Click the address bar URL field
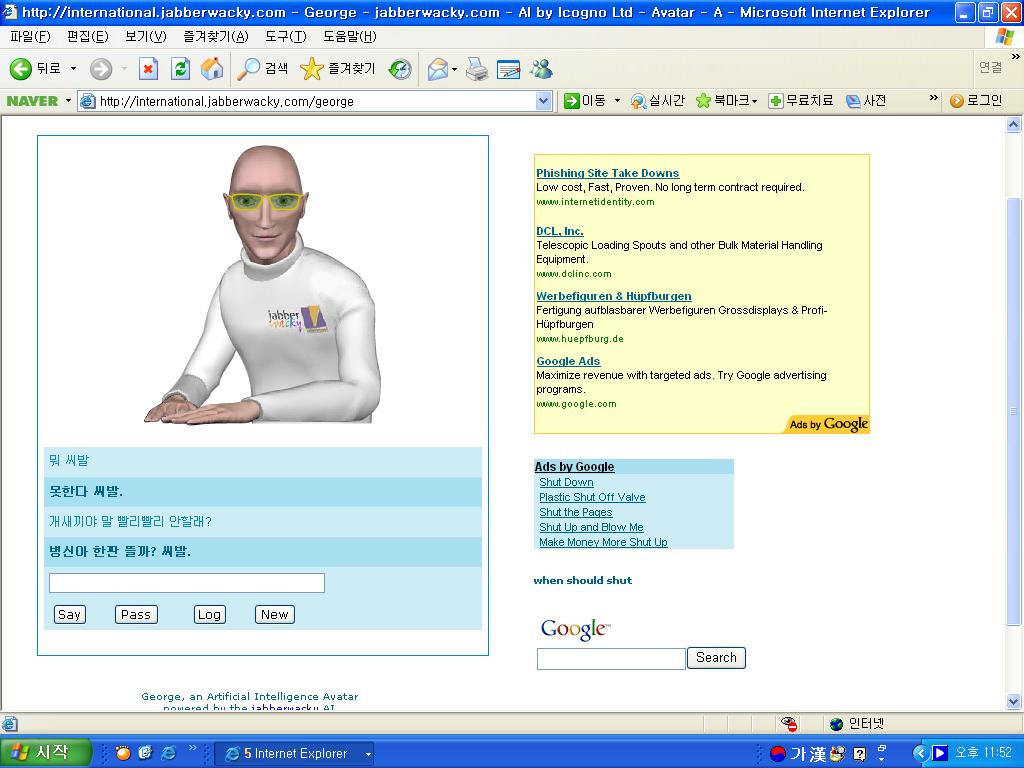This screenshot has width=1024, height=768. [315, 101]
